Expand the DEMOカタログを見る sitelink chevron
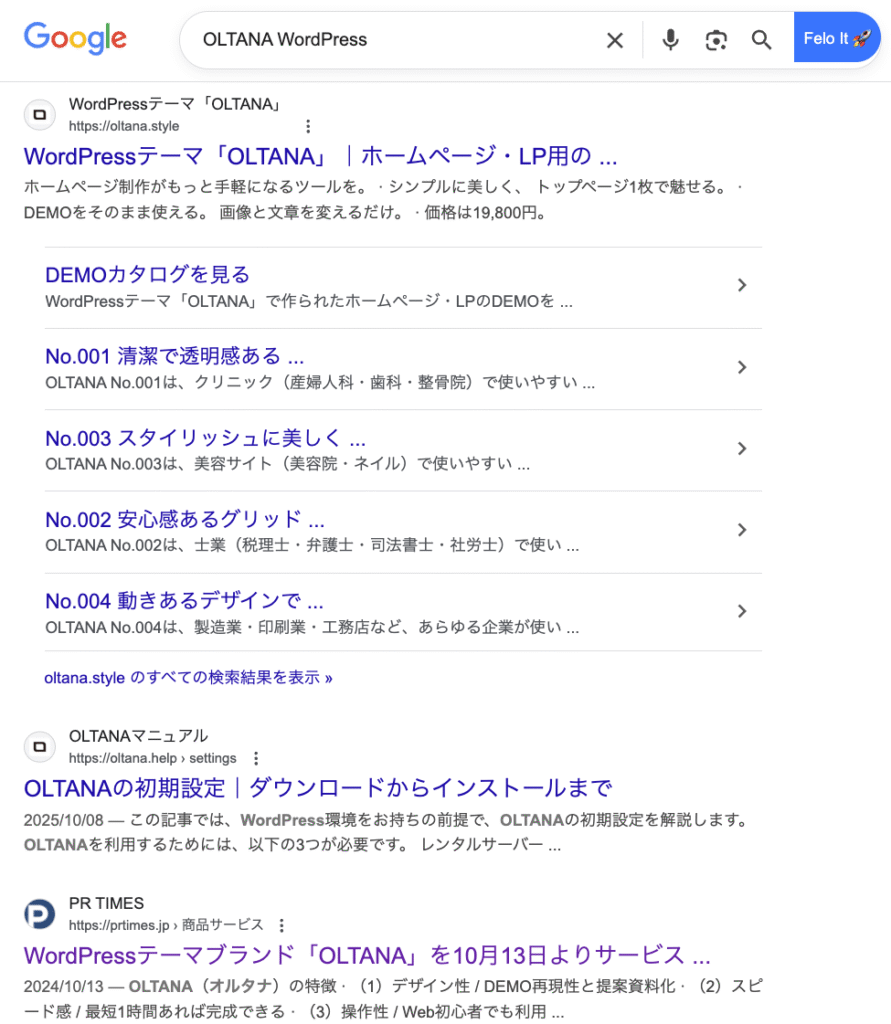The image size is (891, 1024). point(742,285)
